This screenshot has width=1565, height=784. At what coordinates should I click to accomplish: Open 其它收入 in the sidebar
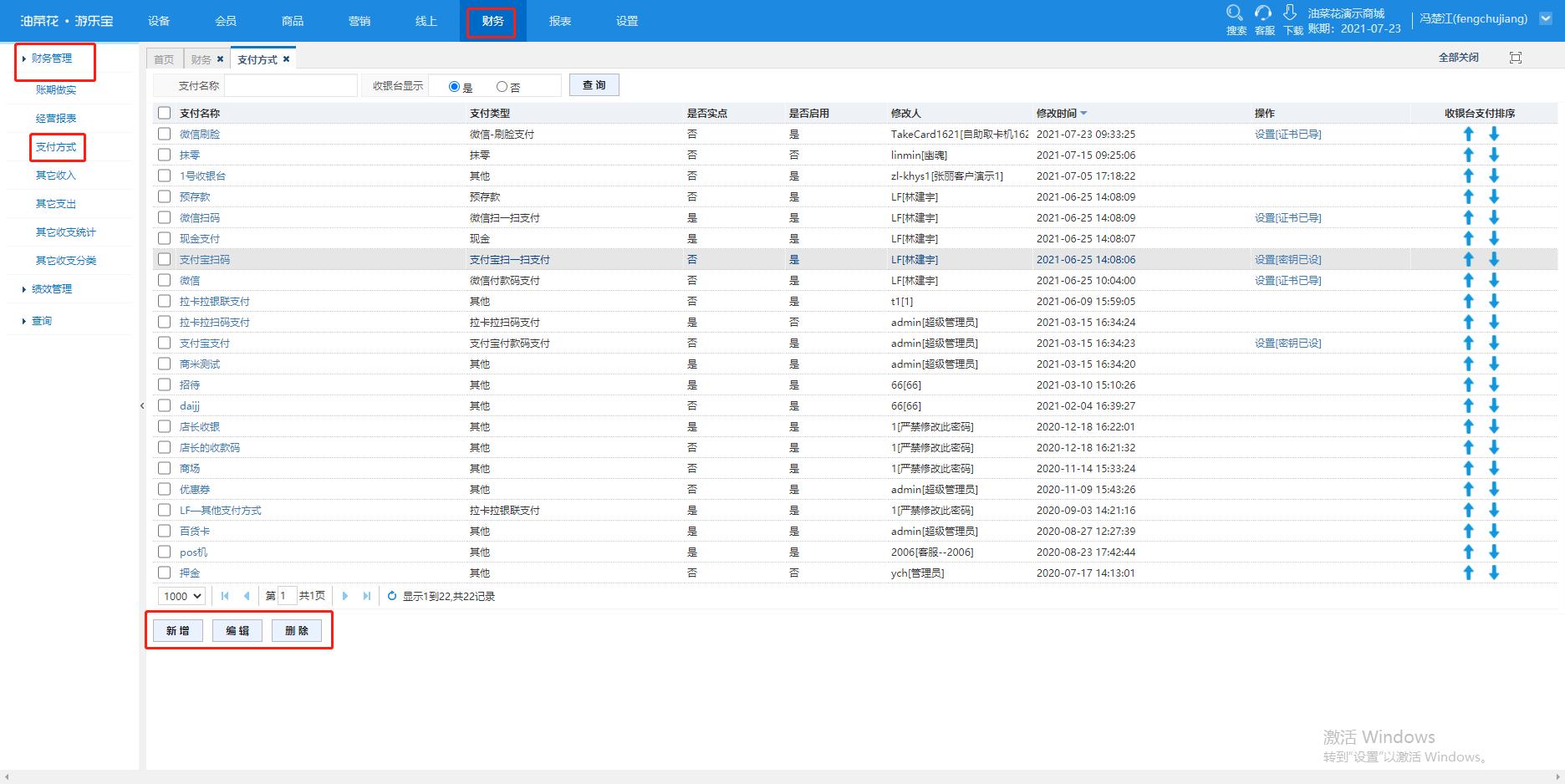[x=56, y=176]
